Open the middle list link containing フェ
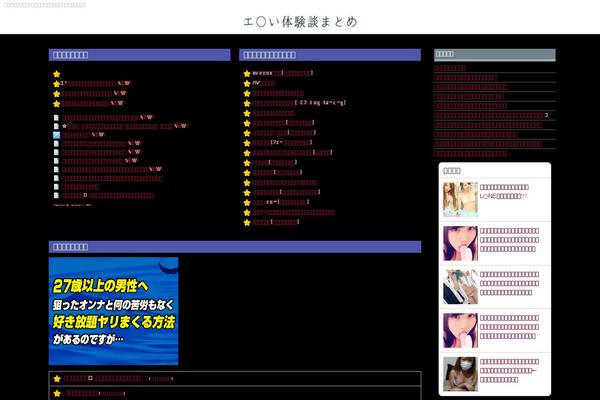600x400 pixels. (x=282, y=143)
